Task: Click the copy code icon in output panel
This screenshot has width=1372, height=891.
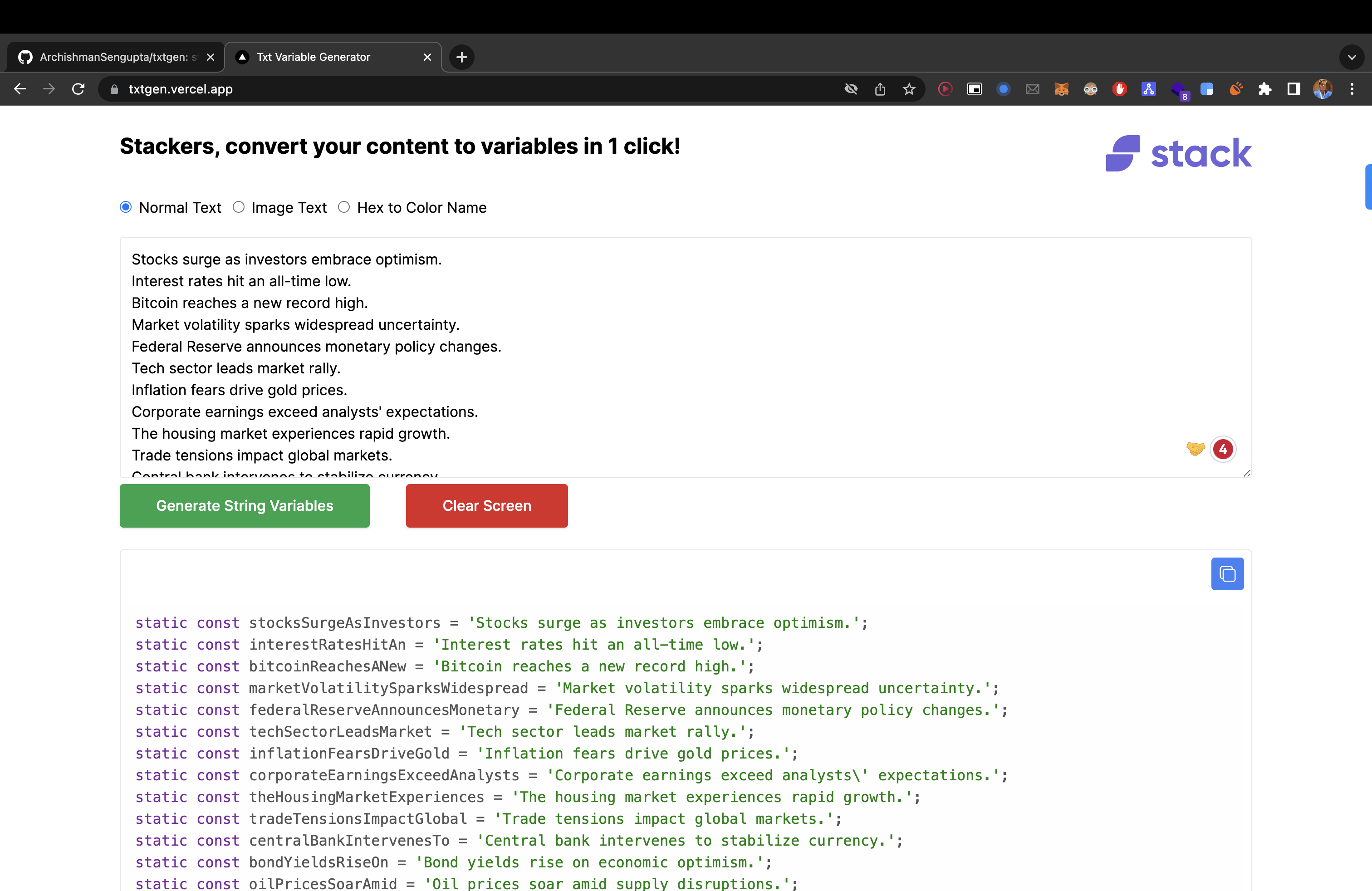Action: tap(1227, 573)
